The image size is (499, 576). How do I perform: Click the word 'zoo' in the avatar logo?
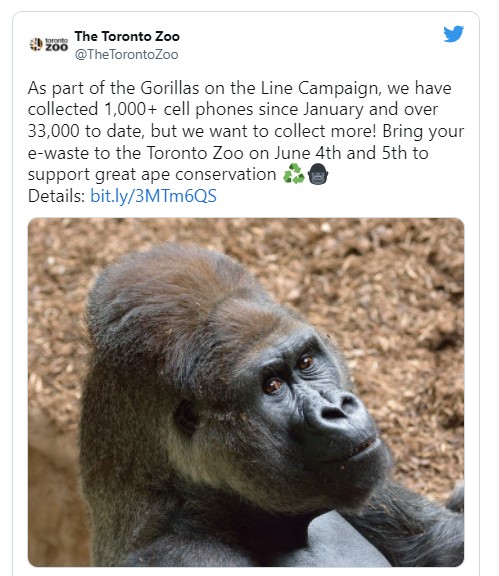point(57,47)
